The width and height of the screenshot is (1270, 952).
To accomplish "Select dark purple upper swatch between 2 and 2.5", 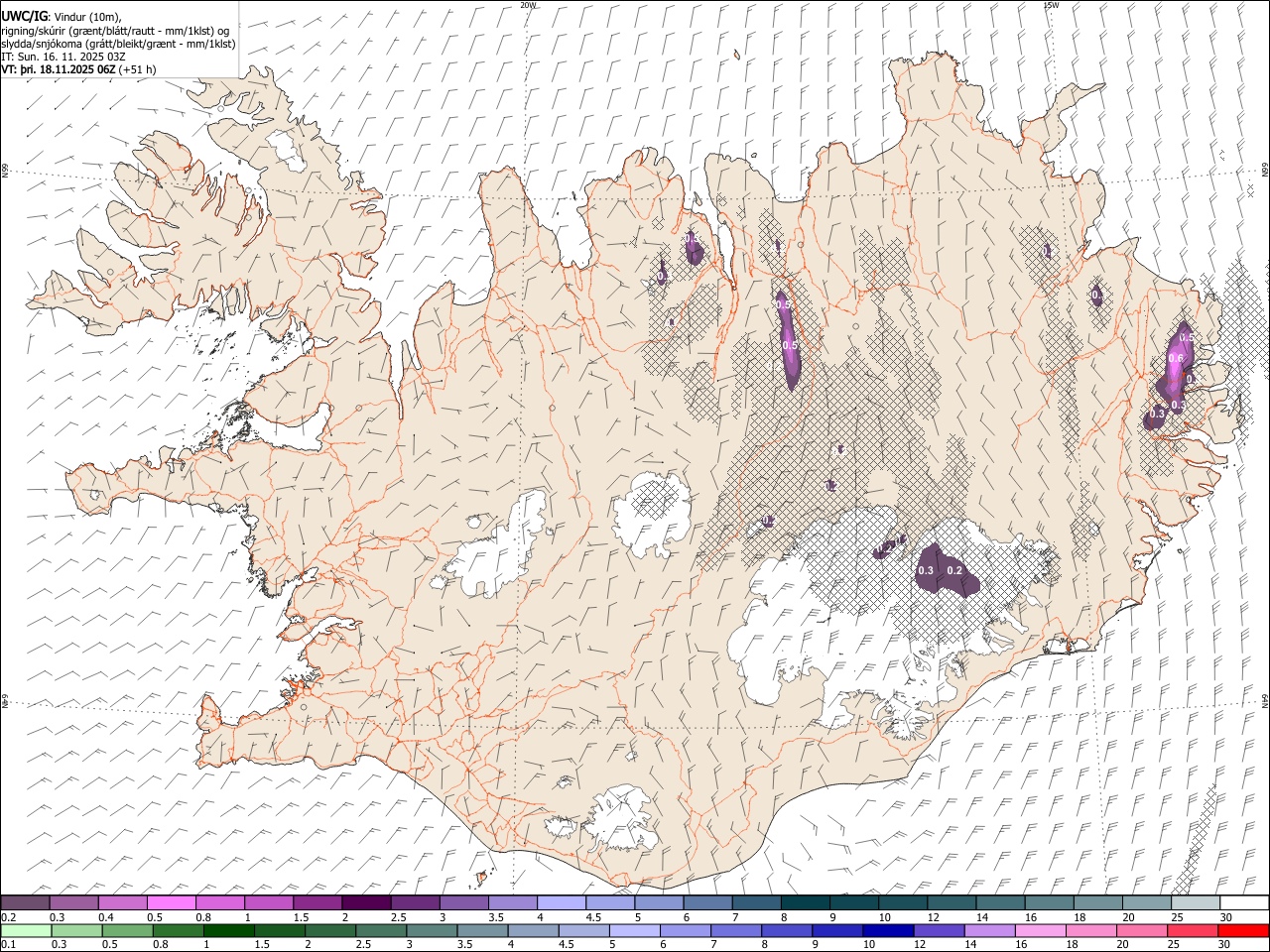I will pos(366,902).
